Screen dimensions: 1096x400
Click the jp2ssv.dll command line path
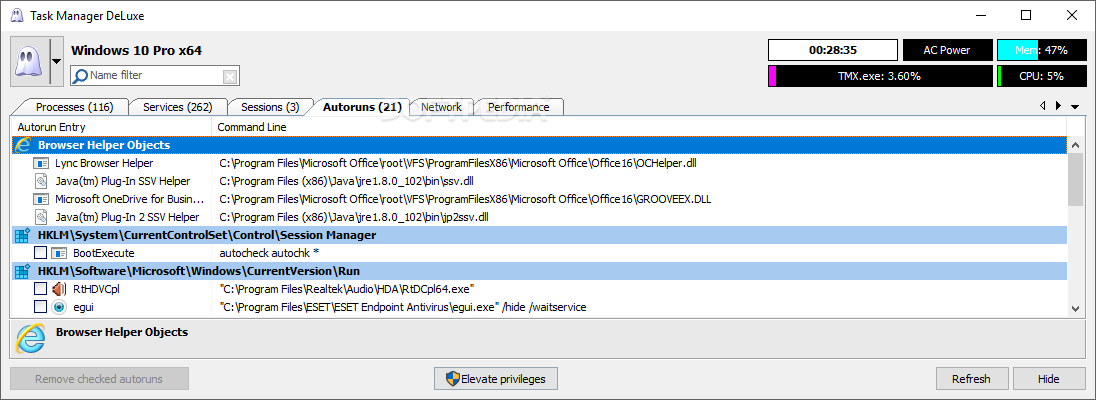(x=354, y=217)
